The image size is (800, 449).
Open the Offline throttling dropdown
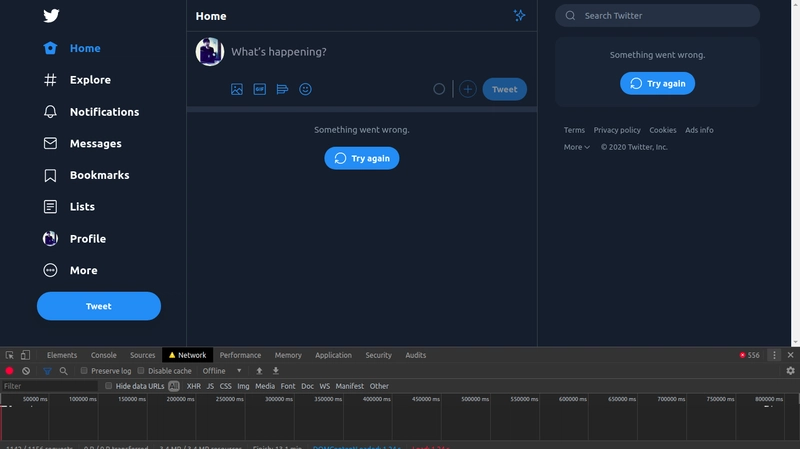click(222, 371)
